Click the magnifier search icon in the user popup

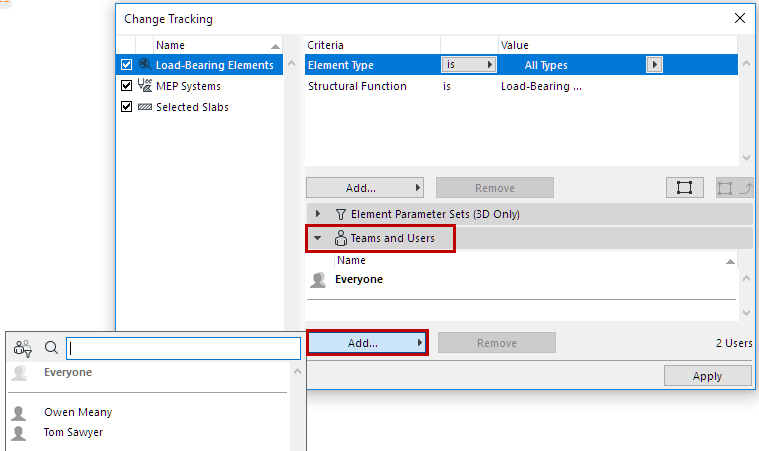[51, 348]
